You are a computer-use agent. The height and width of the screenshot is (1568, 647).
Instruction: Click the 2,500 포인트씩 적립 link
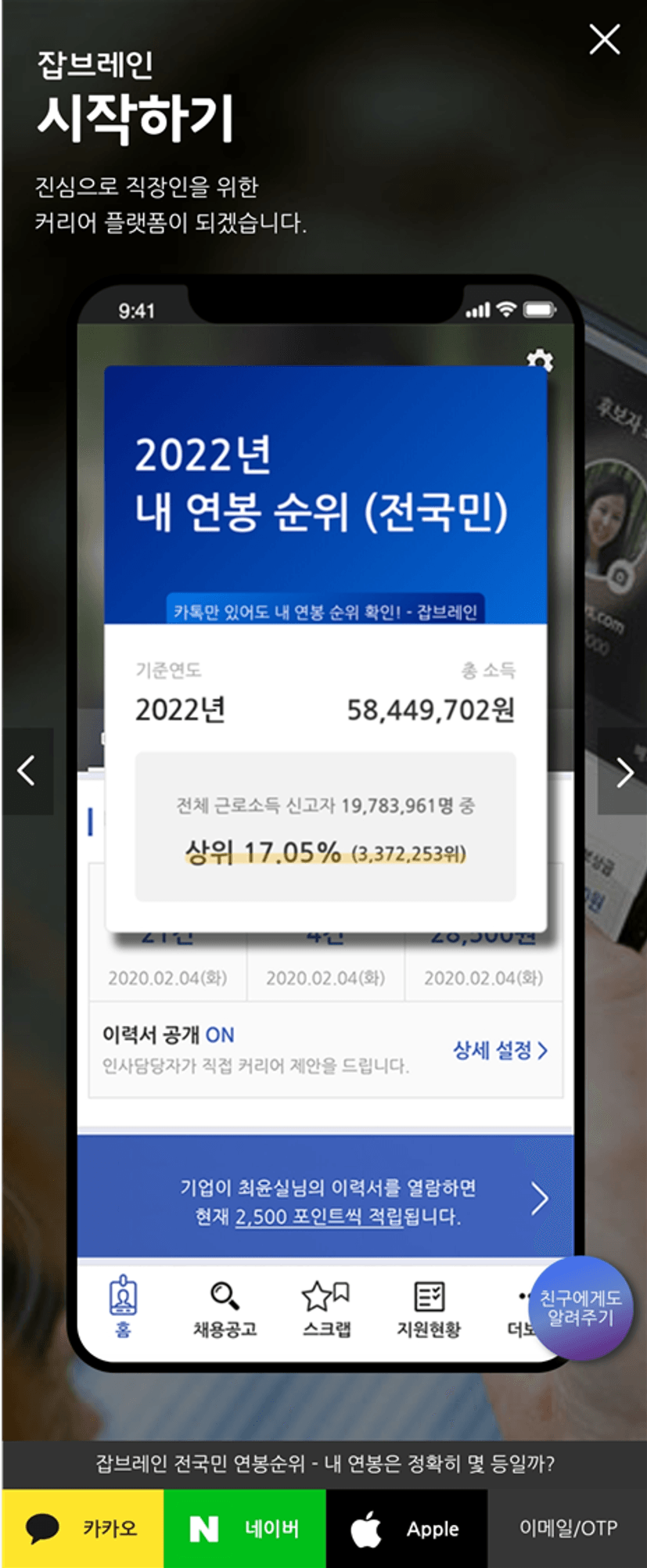coord(319,1217)
